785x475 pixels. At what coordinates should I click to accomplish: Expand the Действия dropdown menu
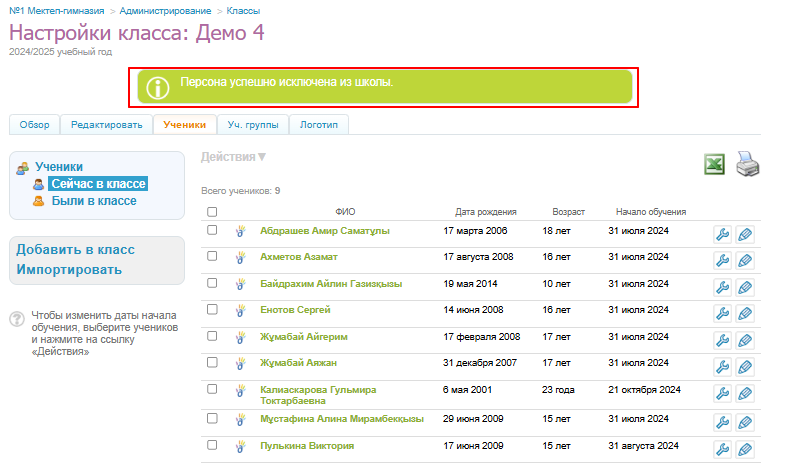click(233, 157)
